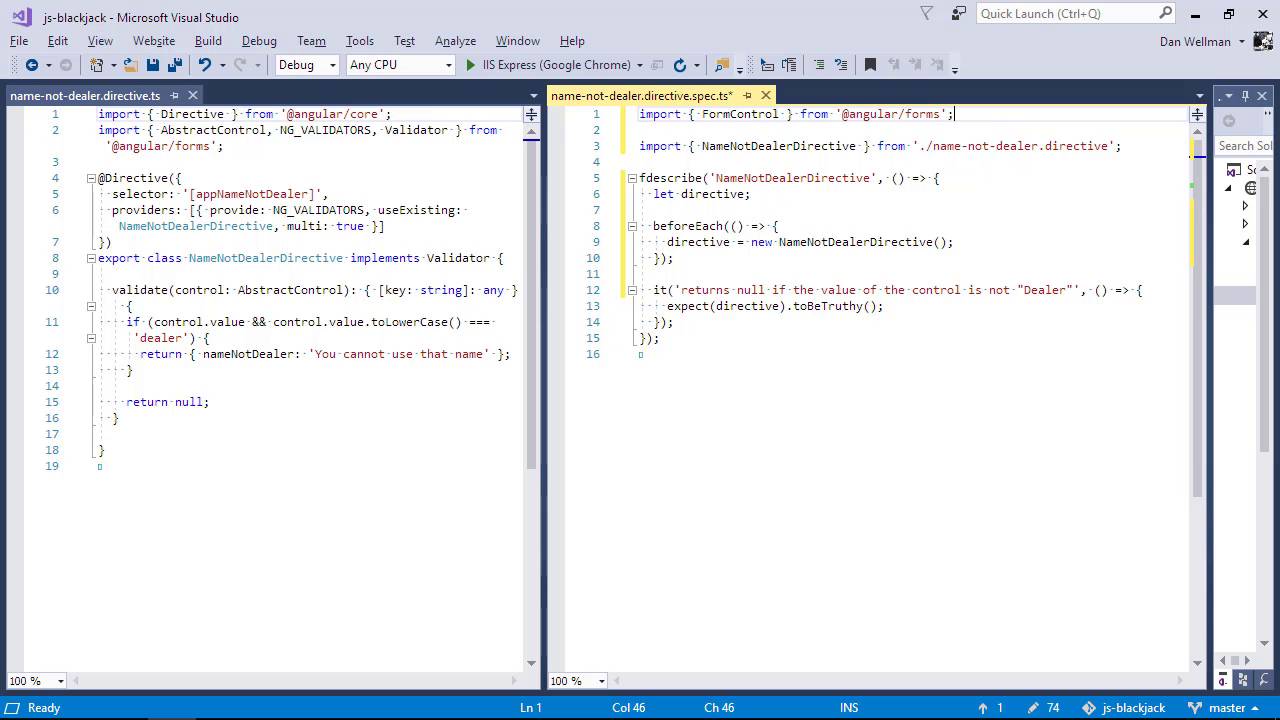Click the notifications flag icon
Image resolution: width=1280 pixels, height=720 pixels.
coord(926,14)
